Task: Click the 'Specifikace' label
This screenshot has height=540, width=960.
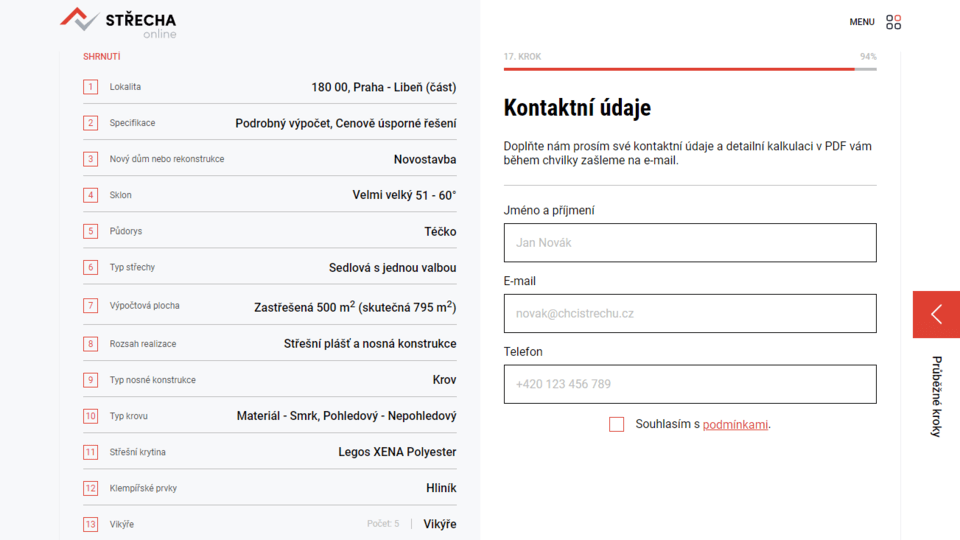Action: tap(132, 123)
